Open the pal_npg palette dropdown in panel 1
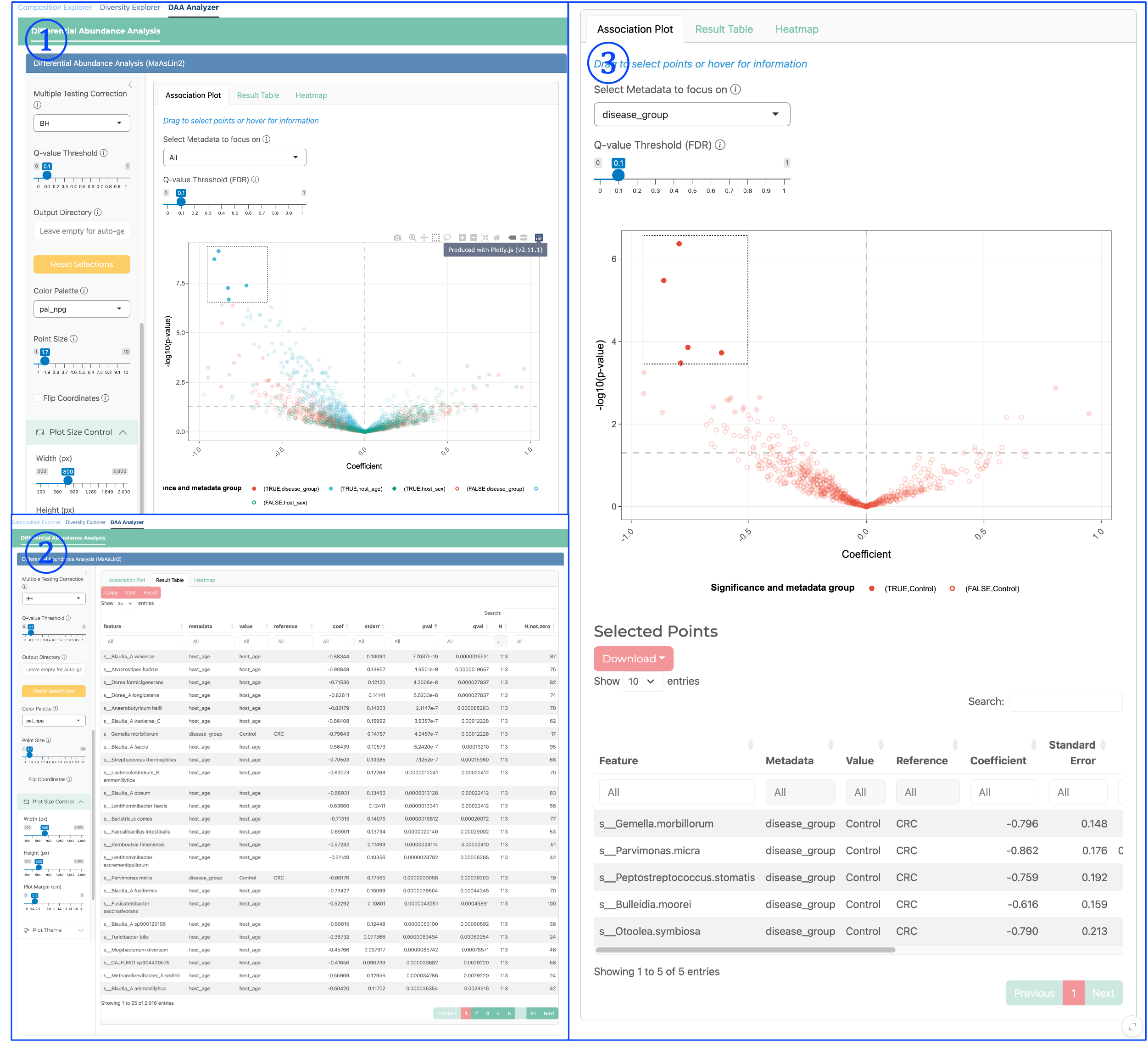Viewport: 1148px width, 1041px height. (x=82, y=309)
